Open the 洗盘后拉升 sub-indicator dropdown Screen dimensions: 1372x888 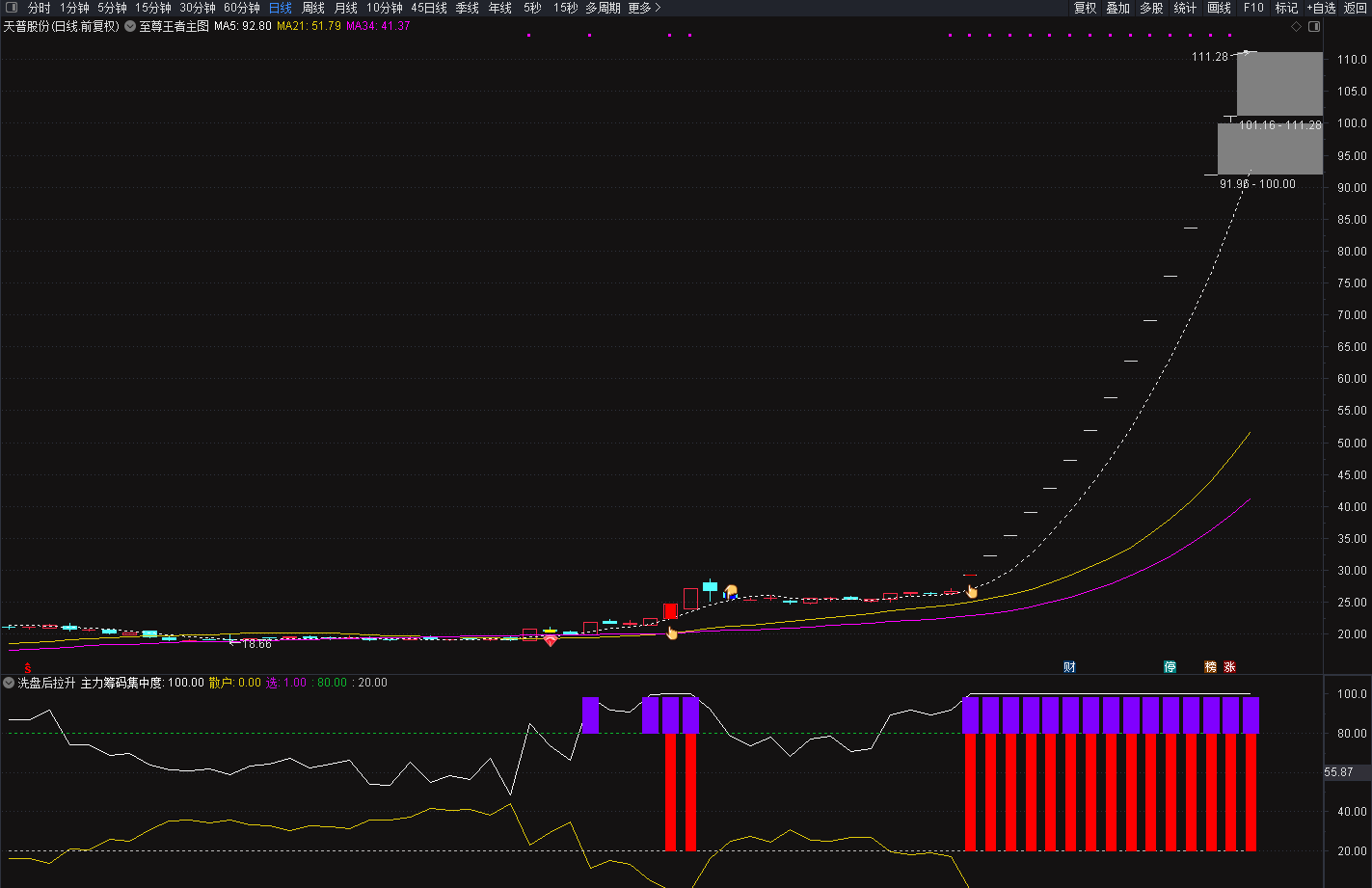point(9,683)
